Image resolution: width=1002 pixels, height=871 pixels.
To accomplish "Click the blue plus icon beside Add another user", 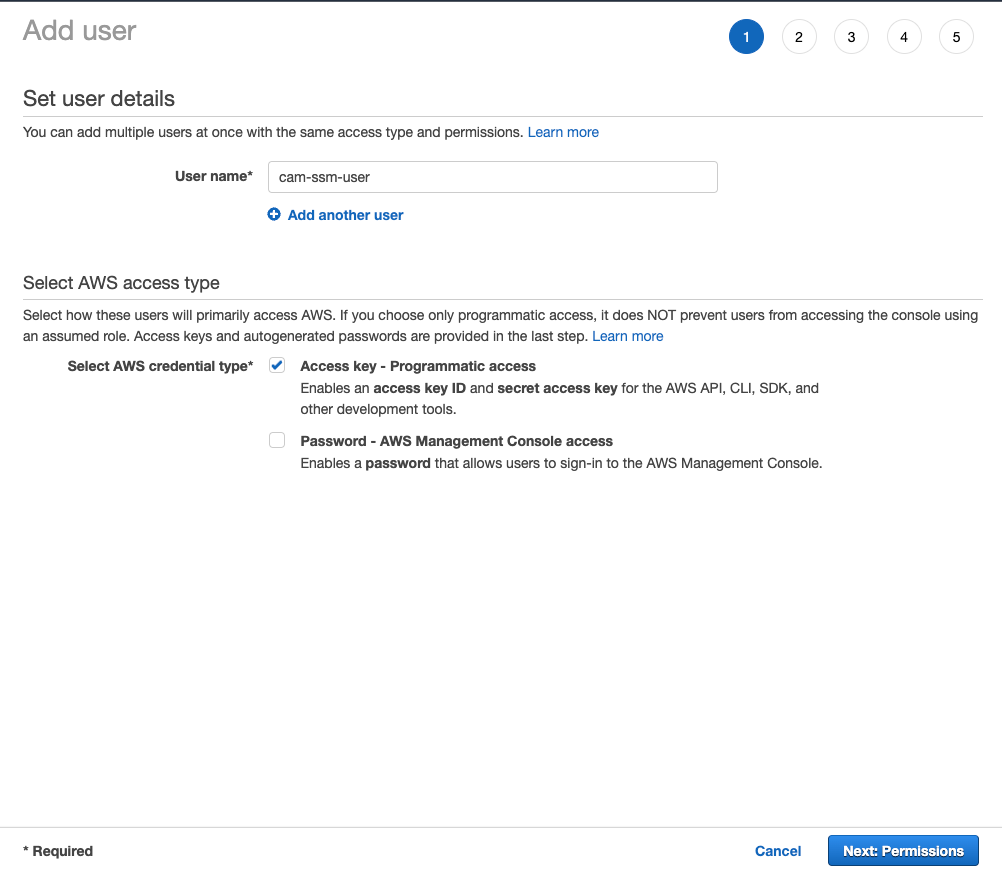I will tap(274, 214).
